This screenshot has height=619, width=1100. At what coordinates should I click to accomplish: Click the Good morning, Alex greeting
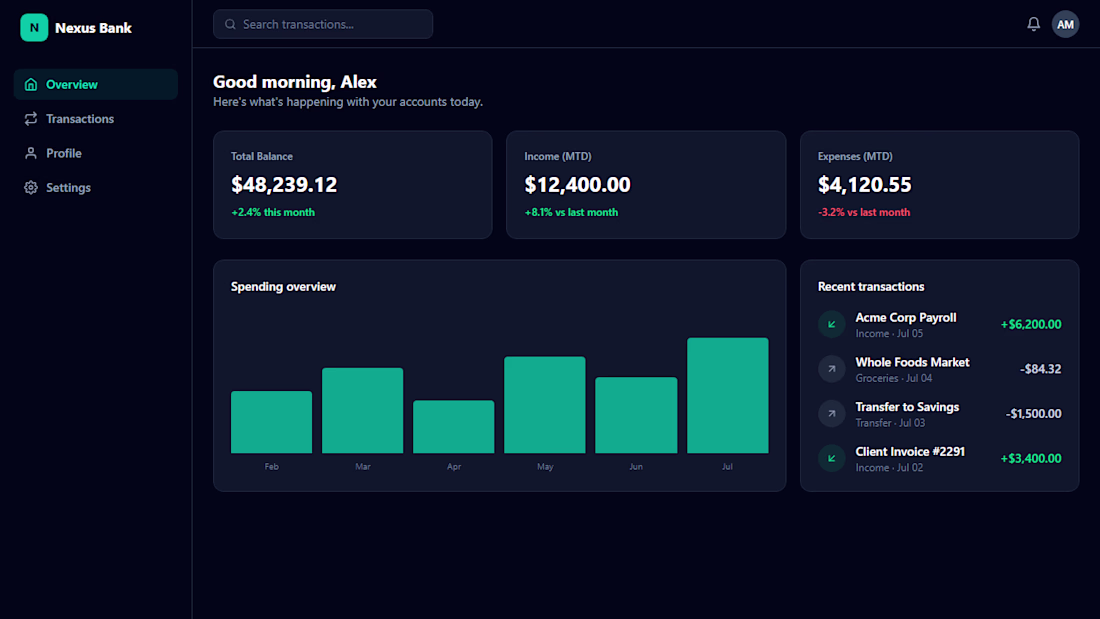[x=295, y=82]
